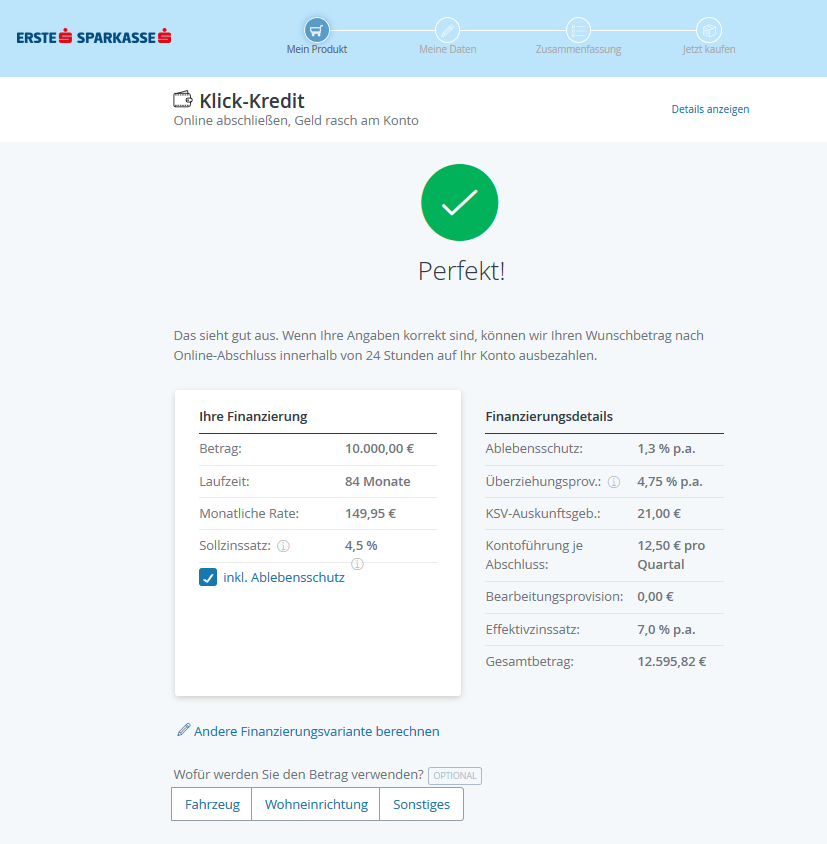
Task: Choose the Wohneinrichtung purpose option
Action: [x=315, y=803]
